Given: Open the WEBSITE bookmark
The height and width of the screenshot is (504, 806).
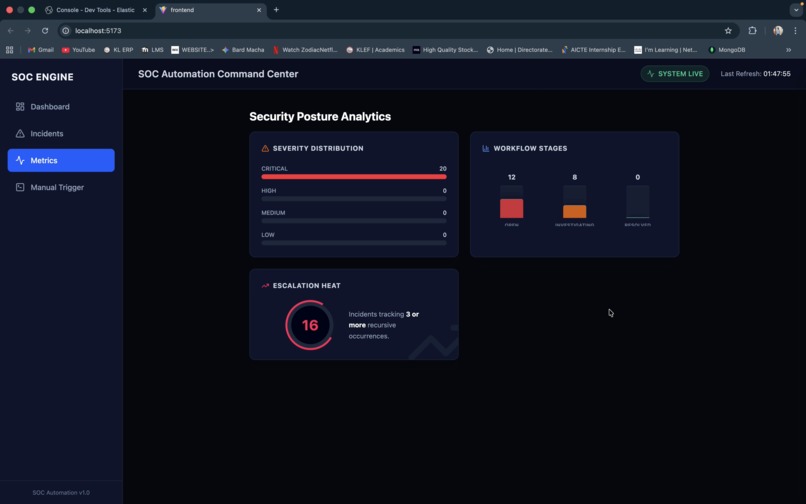Looking at the screenshot, I should [x=192, y=50].
